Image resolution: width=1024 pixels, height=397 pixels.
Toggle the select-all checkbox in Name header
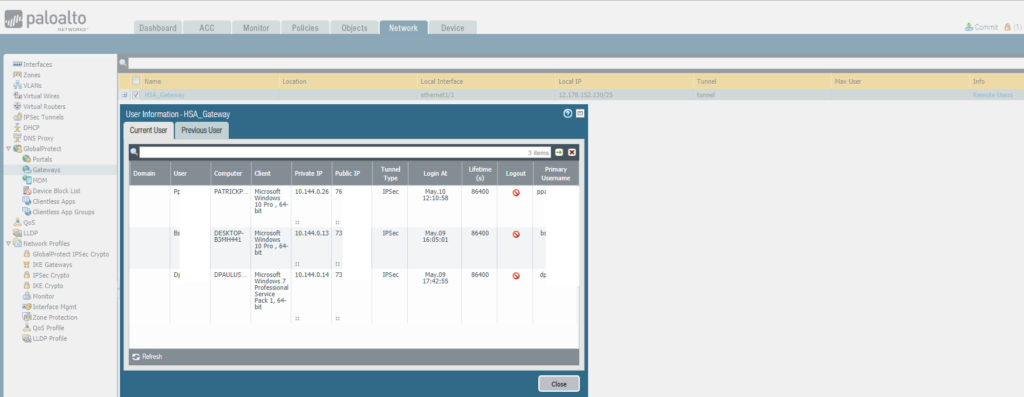136,82
